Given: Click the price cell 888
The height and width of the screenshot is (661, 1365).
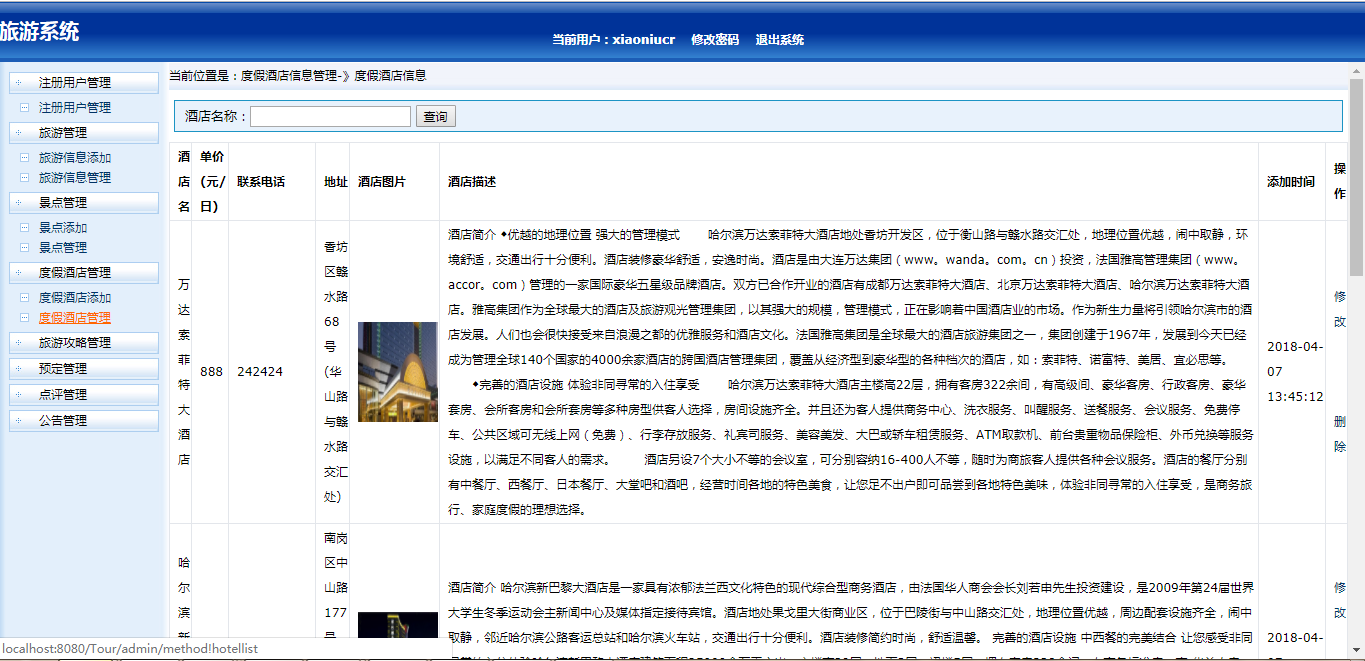Looking at the screenshot, I should (211, 372).
